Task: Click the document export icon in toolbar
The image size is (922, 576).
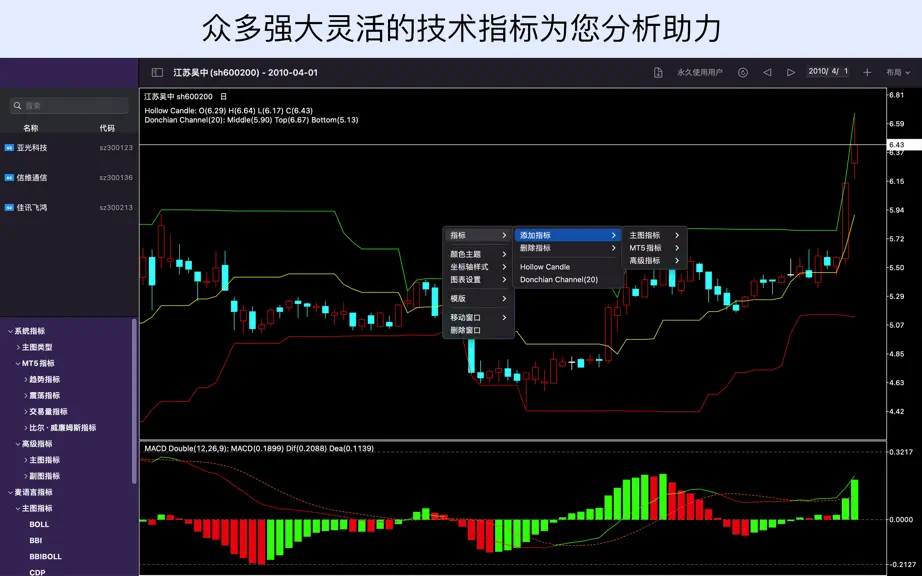Action: [x=658, y=72]
